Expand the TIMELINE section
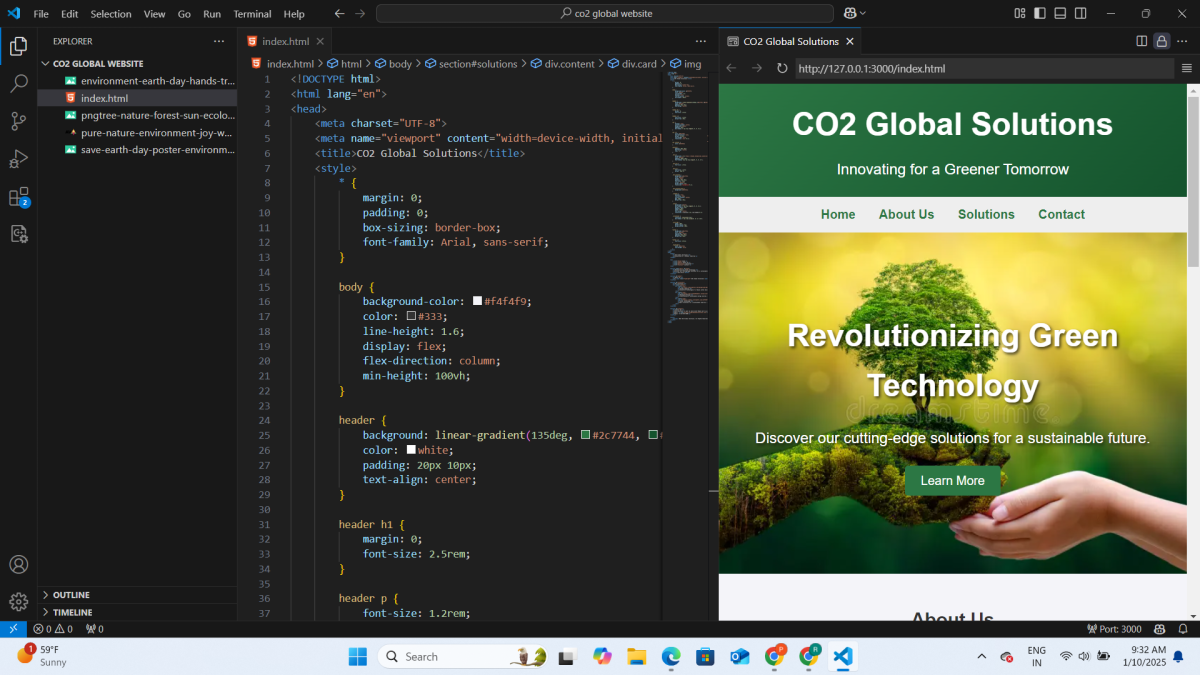Viewport: 1200px width, 675px height. (72, 612)
